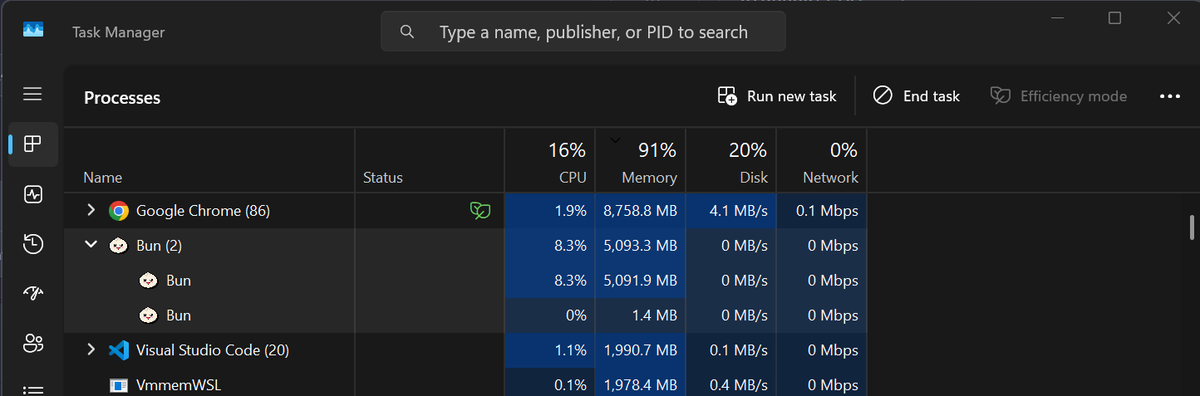
Task: Open the Startup apps page in sidebar
Action: pyautogui.click(x=32, y=293)
